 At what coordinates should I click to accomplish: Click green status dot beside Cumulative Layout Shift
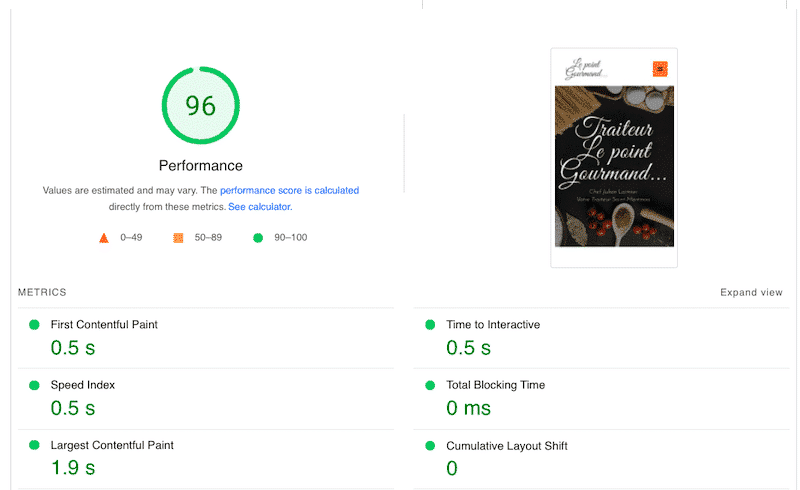click(430, 445)
